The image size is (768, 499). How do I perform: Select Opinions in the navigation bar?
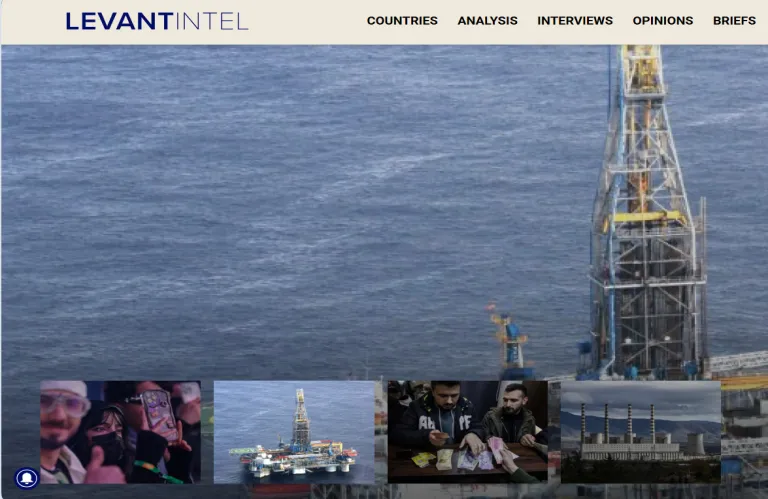662,21
